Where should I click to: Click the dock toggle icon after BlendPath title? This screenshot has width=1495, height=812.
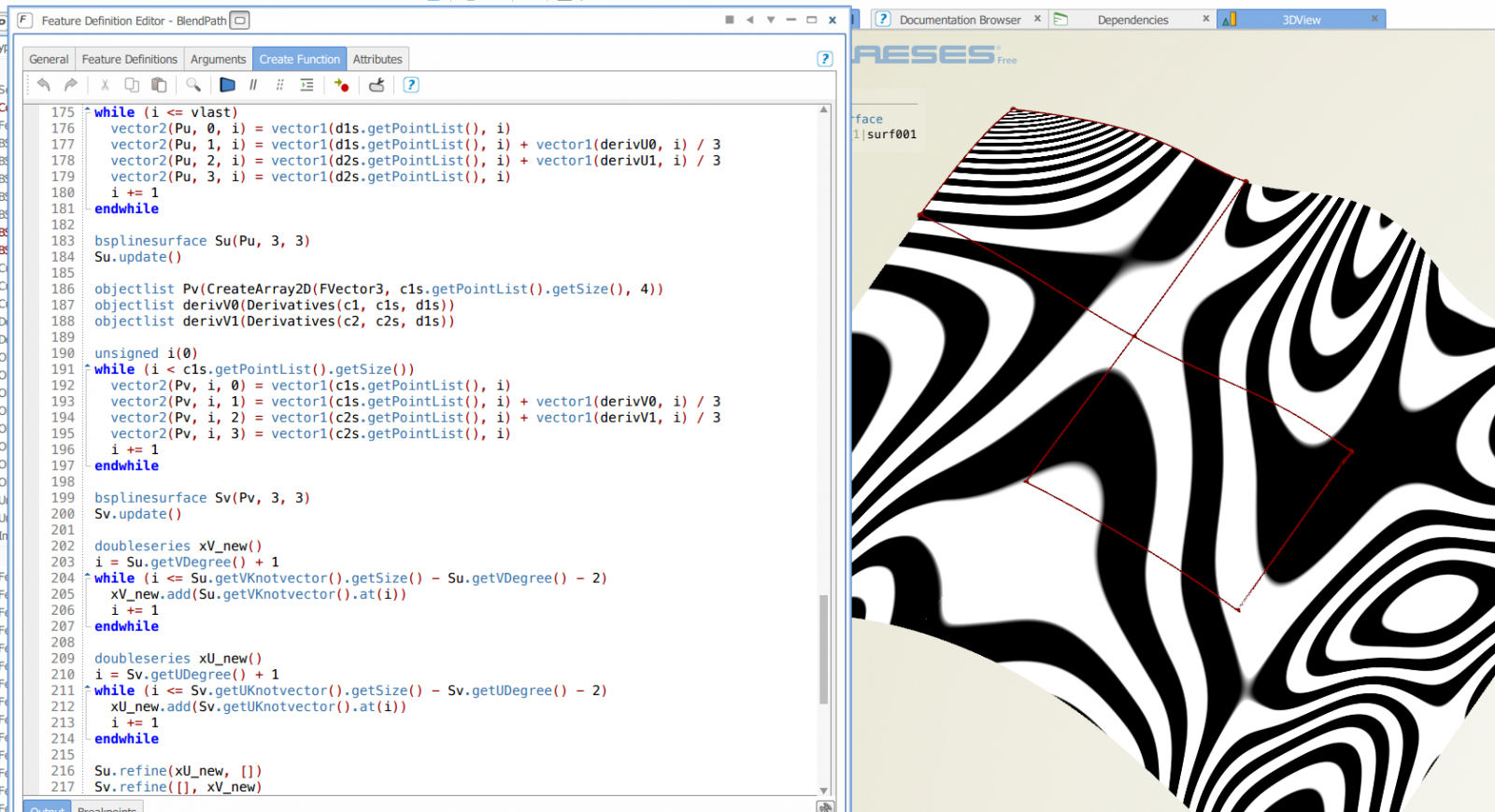(x=240, y=20)
